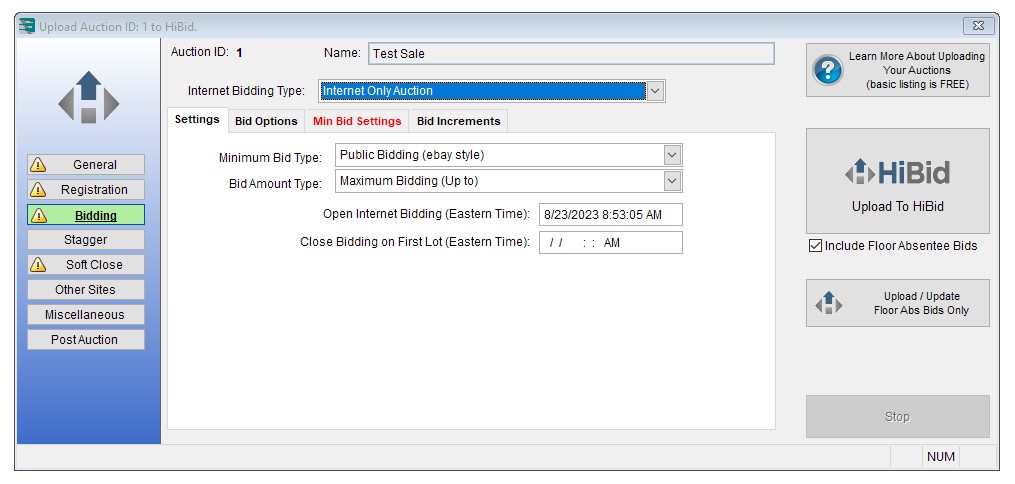This screenshot has height=484, width=1015.
Task: Open the General section
Action: (x=86, y=165)
